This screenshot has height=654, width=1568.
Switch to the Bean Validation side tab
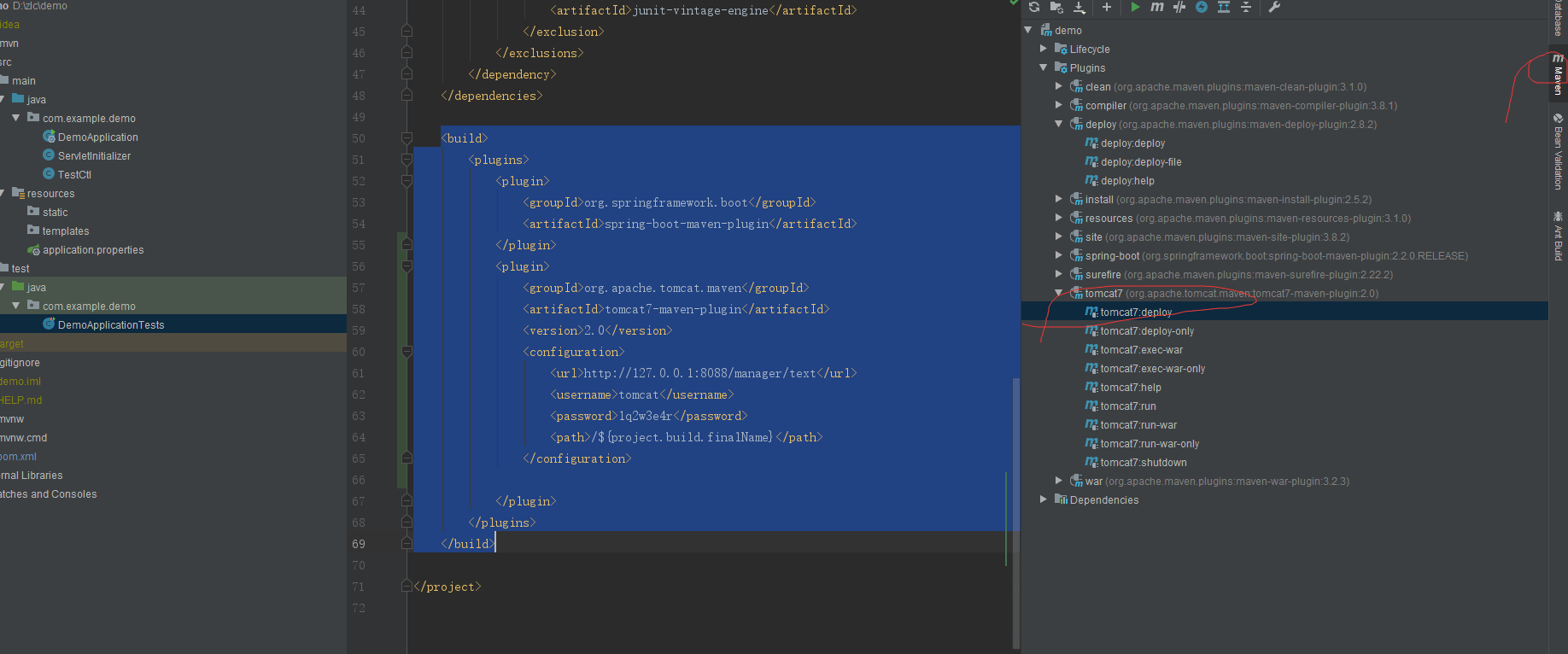[x=1558, y=152]
